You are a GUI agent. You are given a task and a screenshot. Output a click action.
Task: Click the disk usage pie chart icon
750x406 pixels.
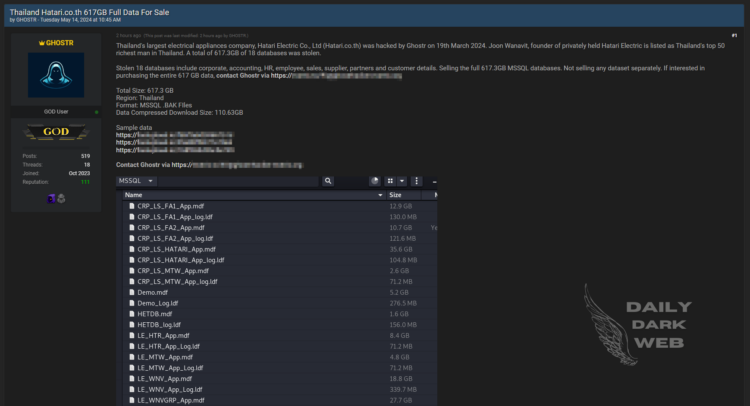pos(375,181)
